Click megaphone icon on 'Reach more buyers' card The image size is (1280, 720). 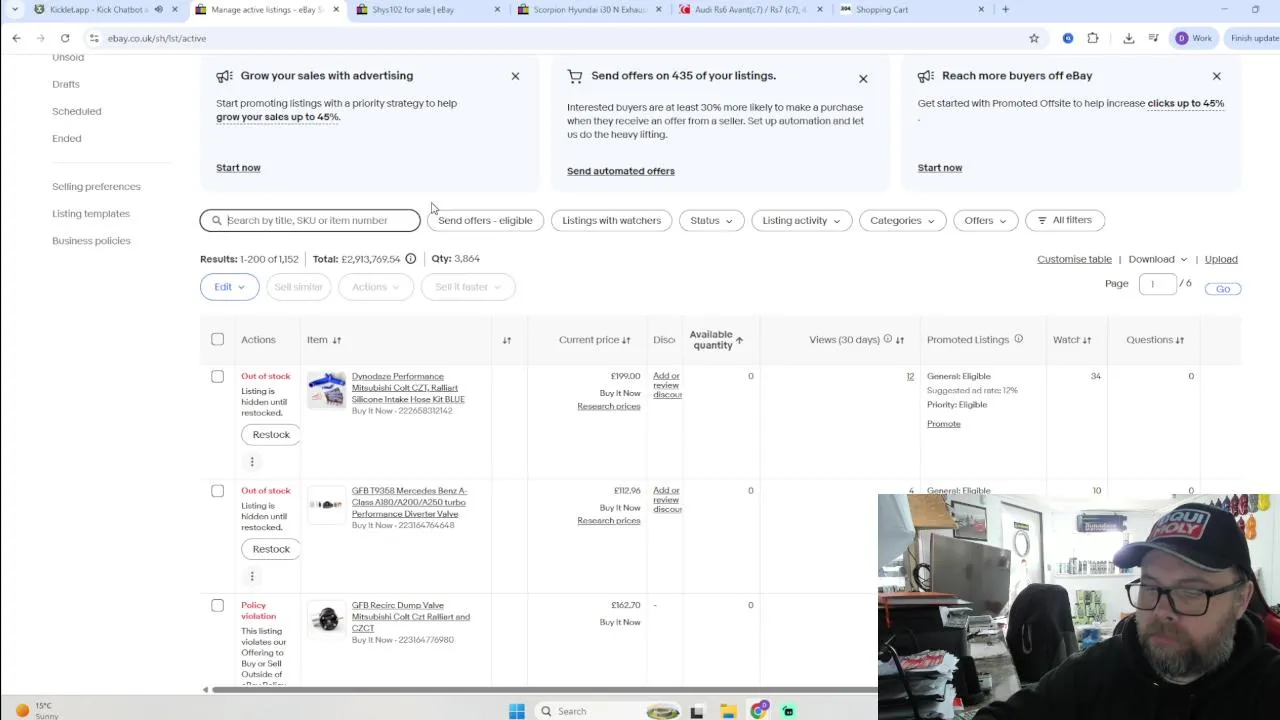(926, 76)
